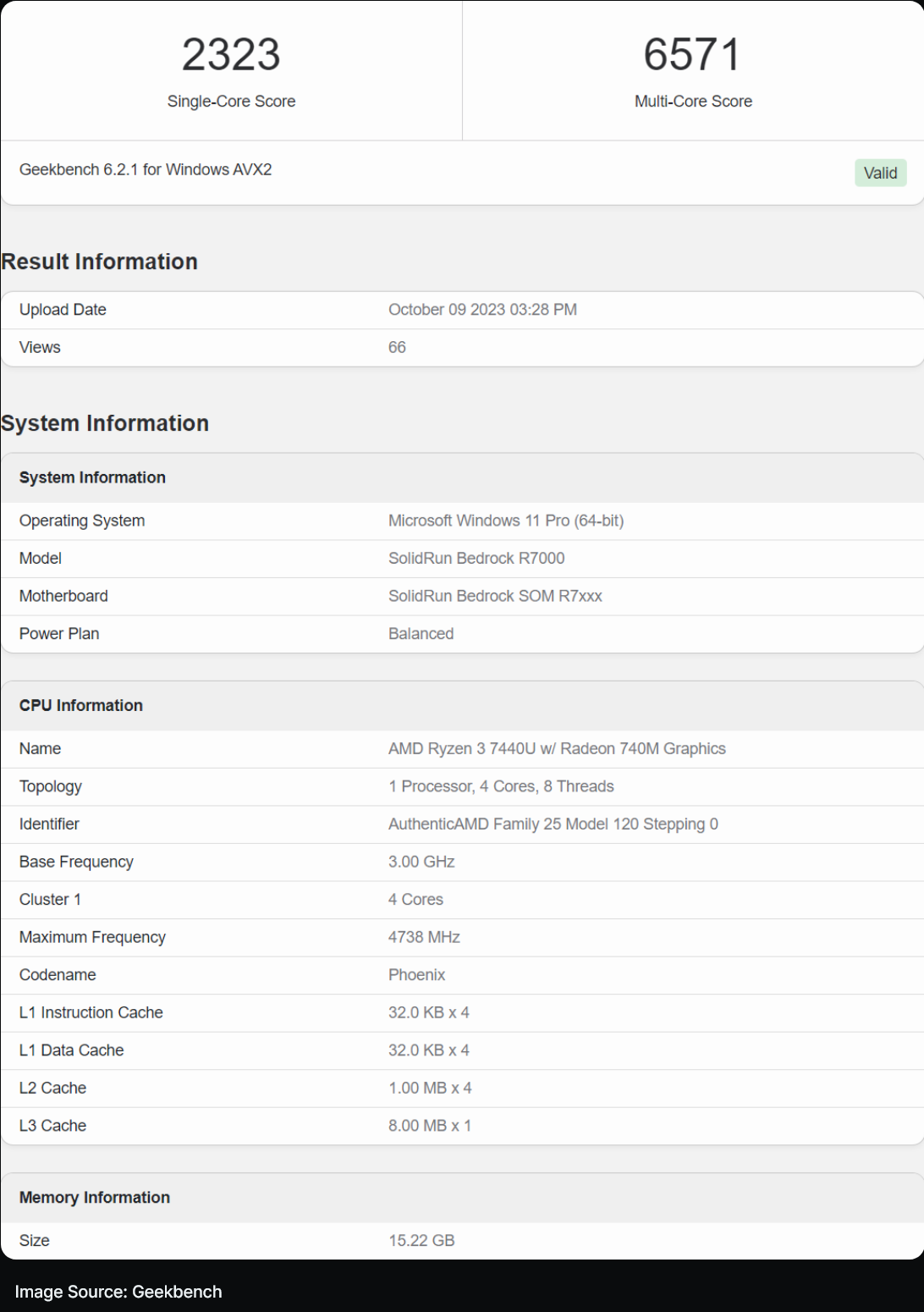The image size is (924, 1312).
Task: Click the Multi-Core Score label
Action: click(693, 102)
